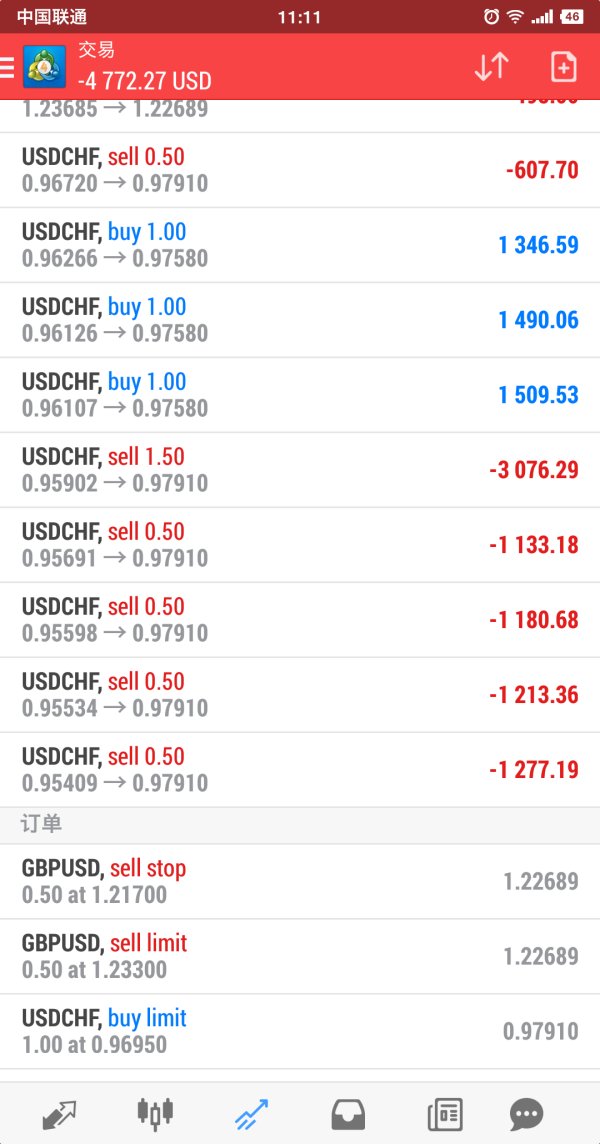This screenshot has width=600, height=1144.
Task: Open the Quotes tab with arrows icon
Action: pyautogui.click(x=59, y=1114)
